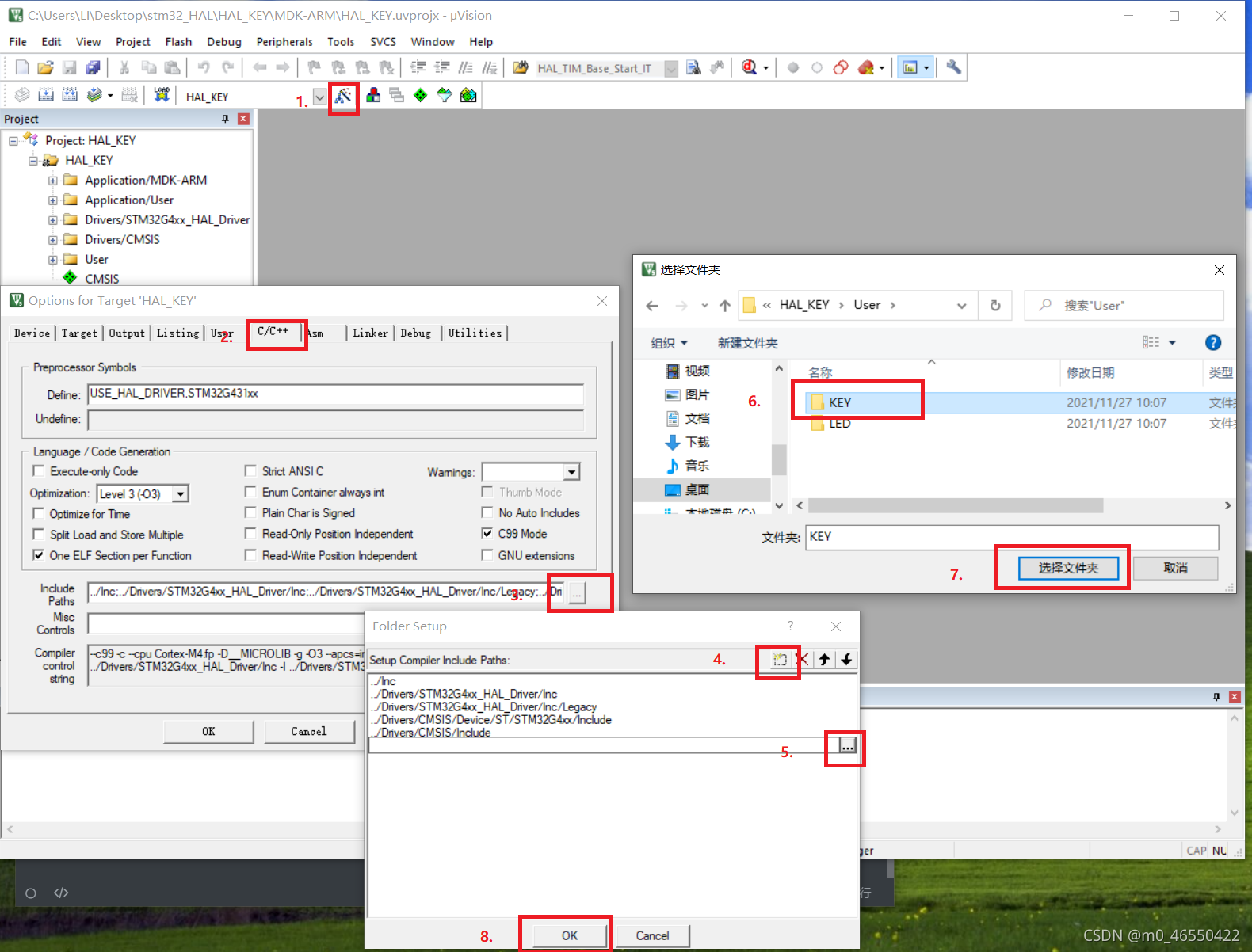Open the Project menu

133,42
